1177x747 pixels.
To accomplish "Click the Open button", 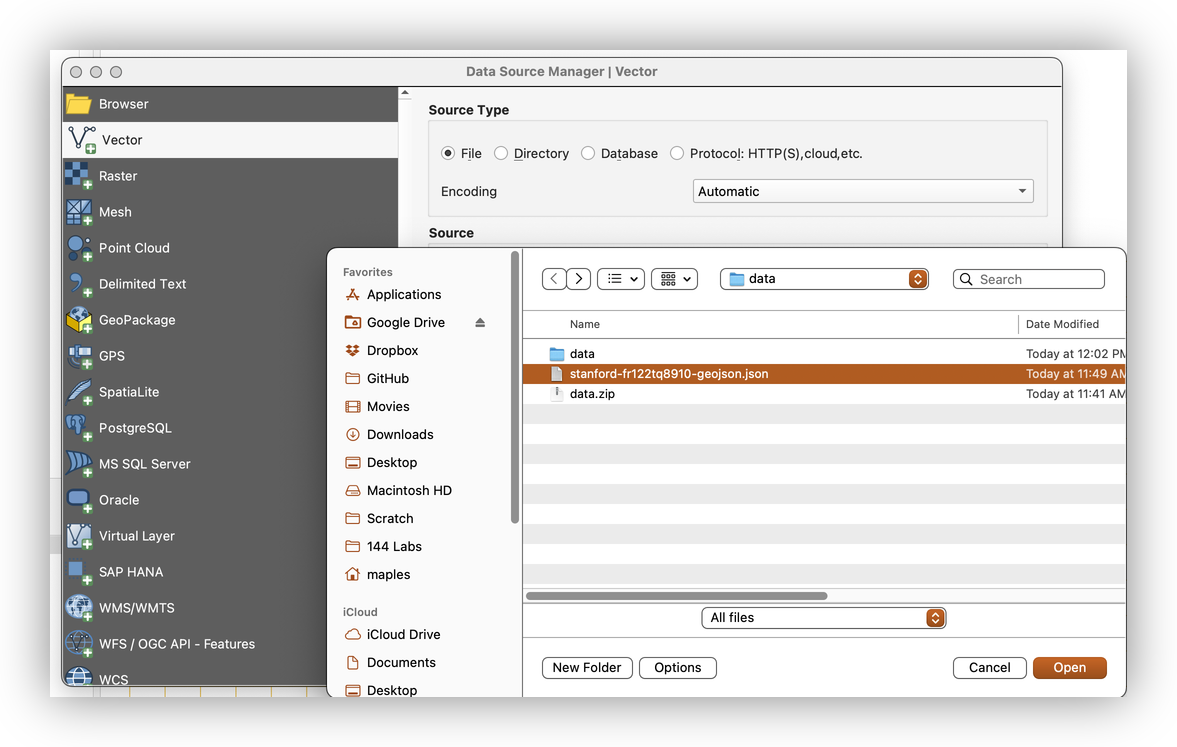I will (x=1069, y=668).
